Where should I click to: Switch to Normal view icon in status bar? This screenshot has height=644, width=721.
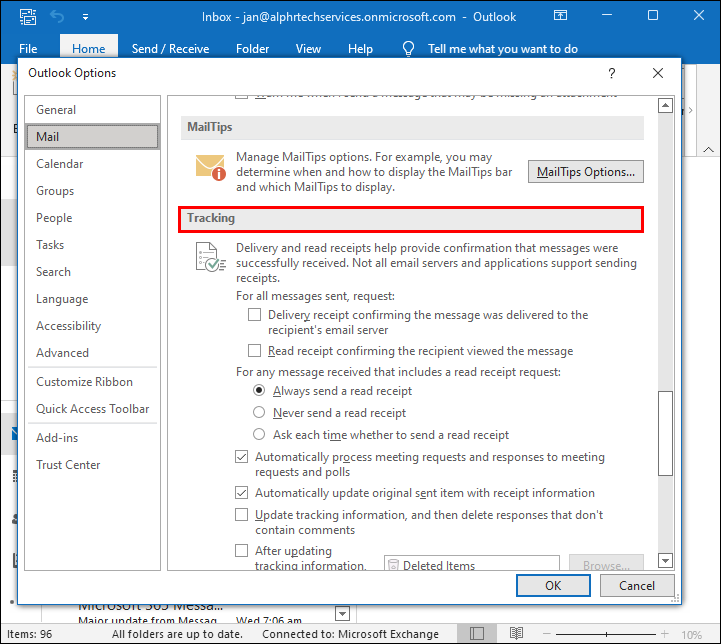point(477,634)
